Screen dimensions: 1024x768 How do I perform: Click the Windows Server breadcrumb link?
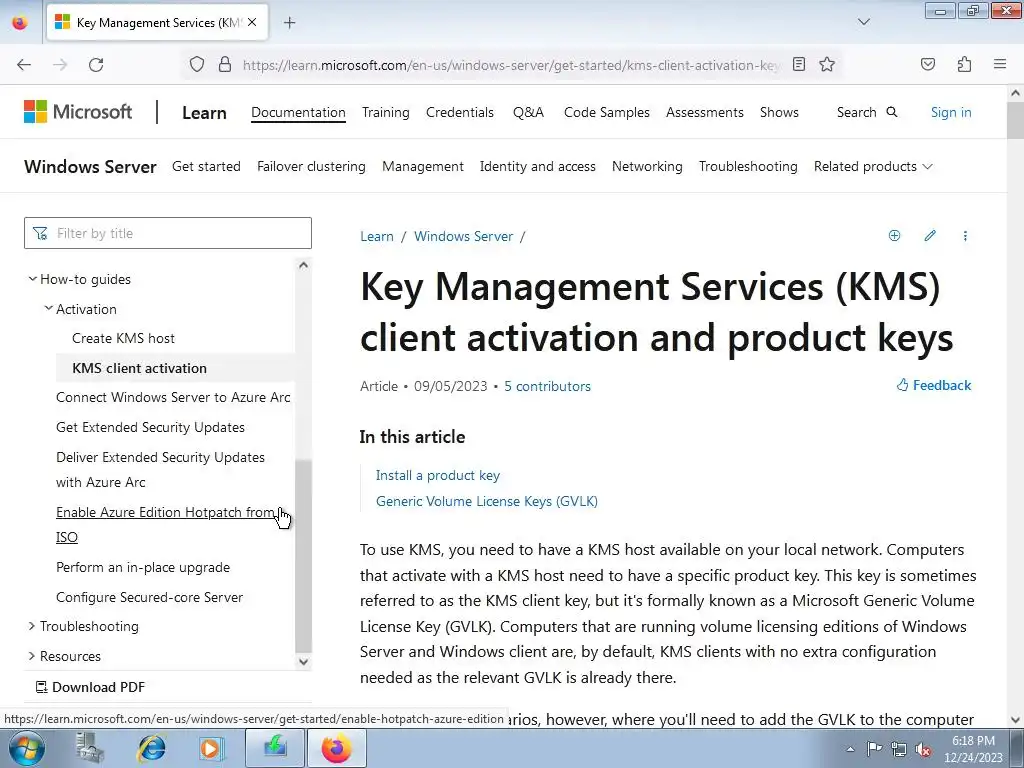pos(464,236)
